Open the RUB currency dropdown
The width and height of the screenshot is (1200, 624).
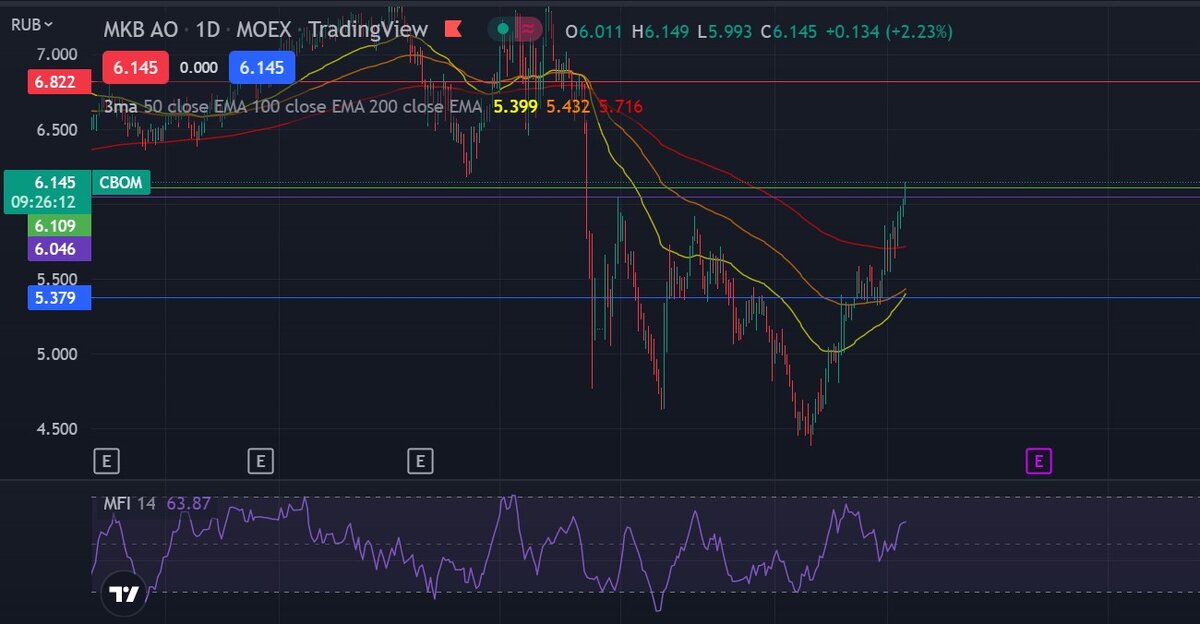33,24
